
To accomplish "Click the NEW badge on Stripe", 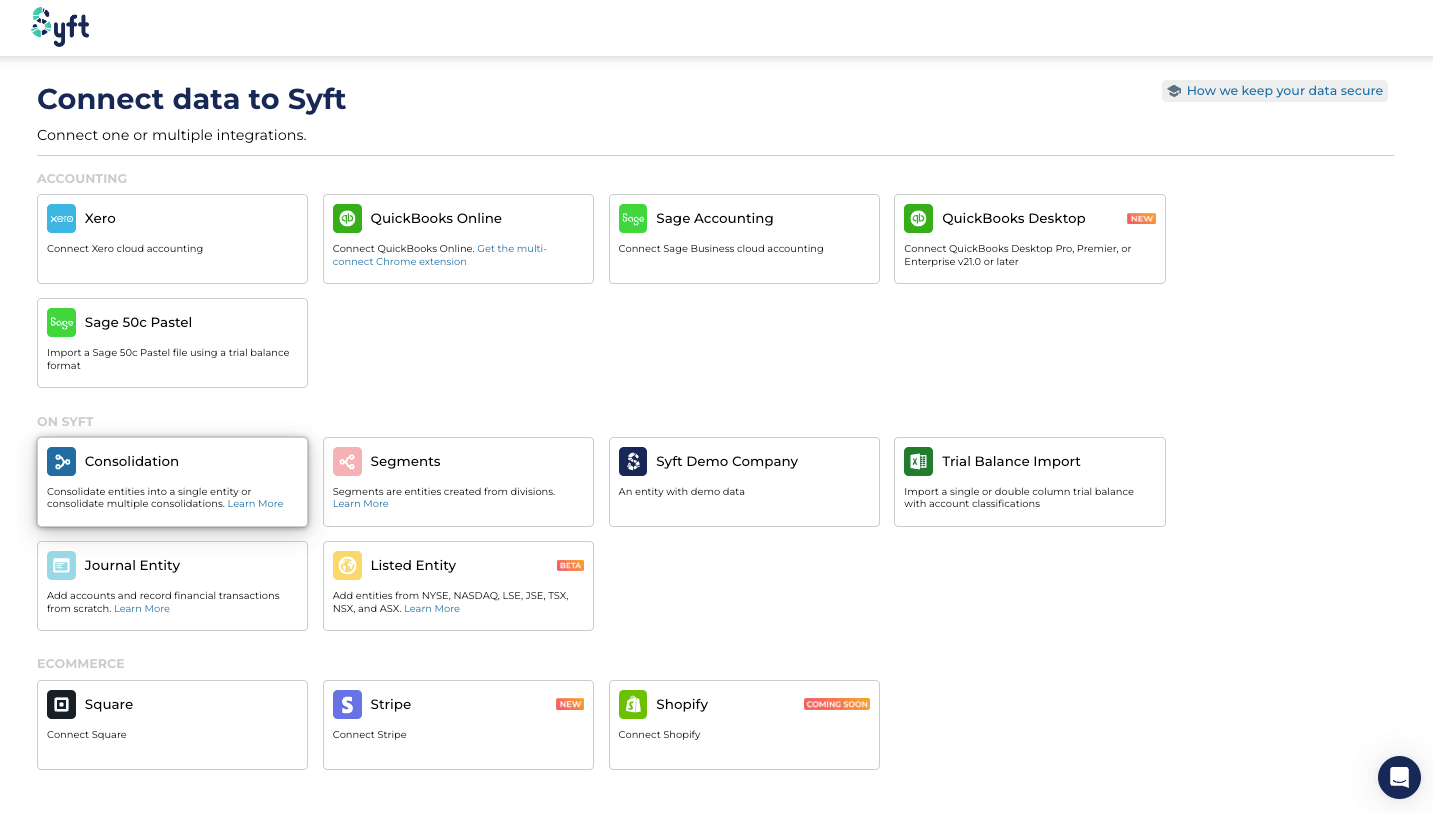I will click(570, 704).
